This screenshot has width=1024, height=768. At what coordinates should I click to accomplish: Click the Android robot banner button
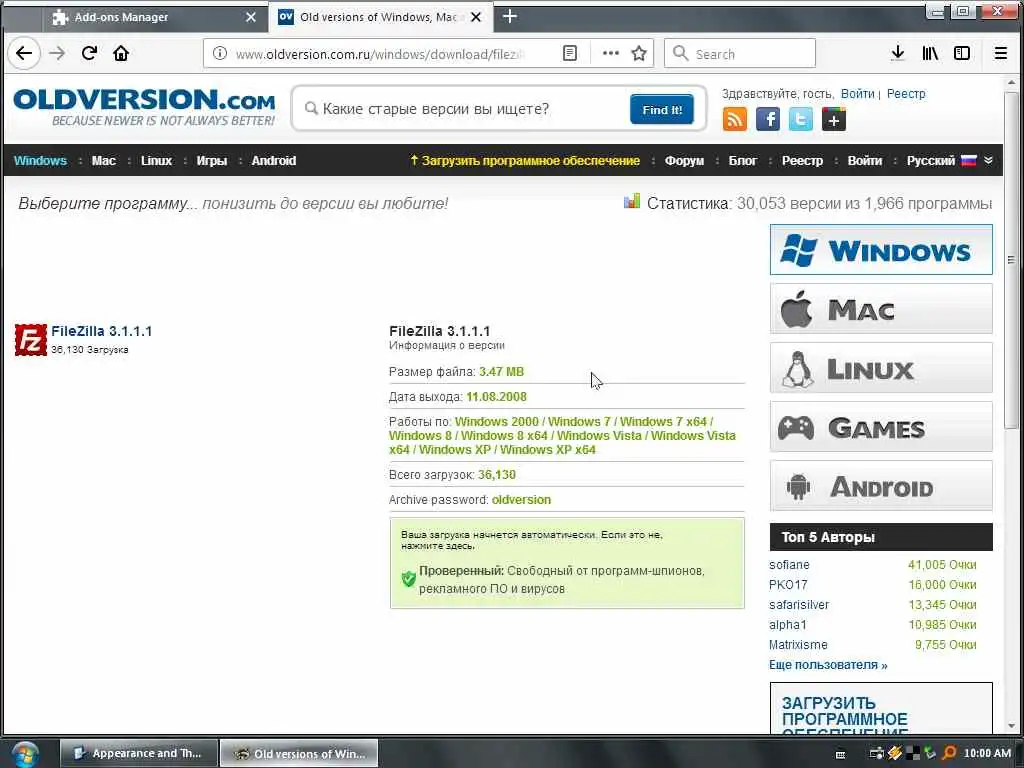[x=881, y=486]
